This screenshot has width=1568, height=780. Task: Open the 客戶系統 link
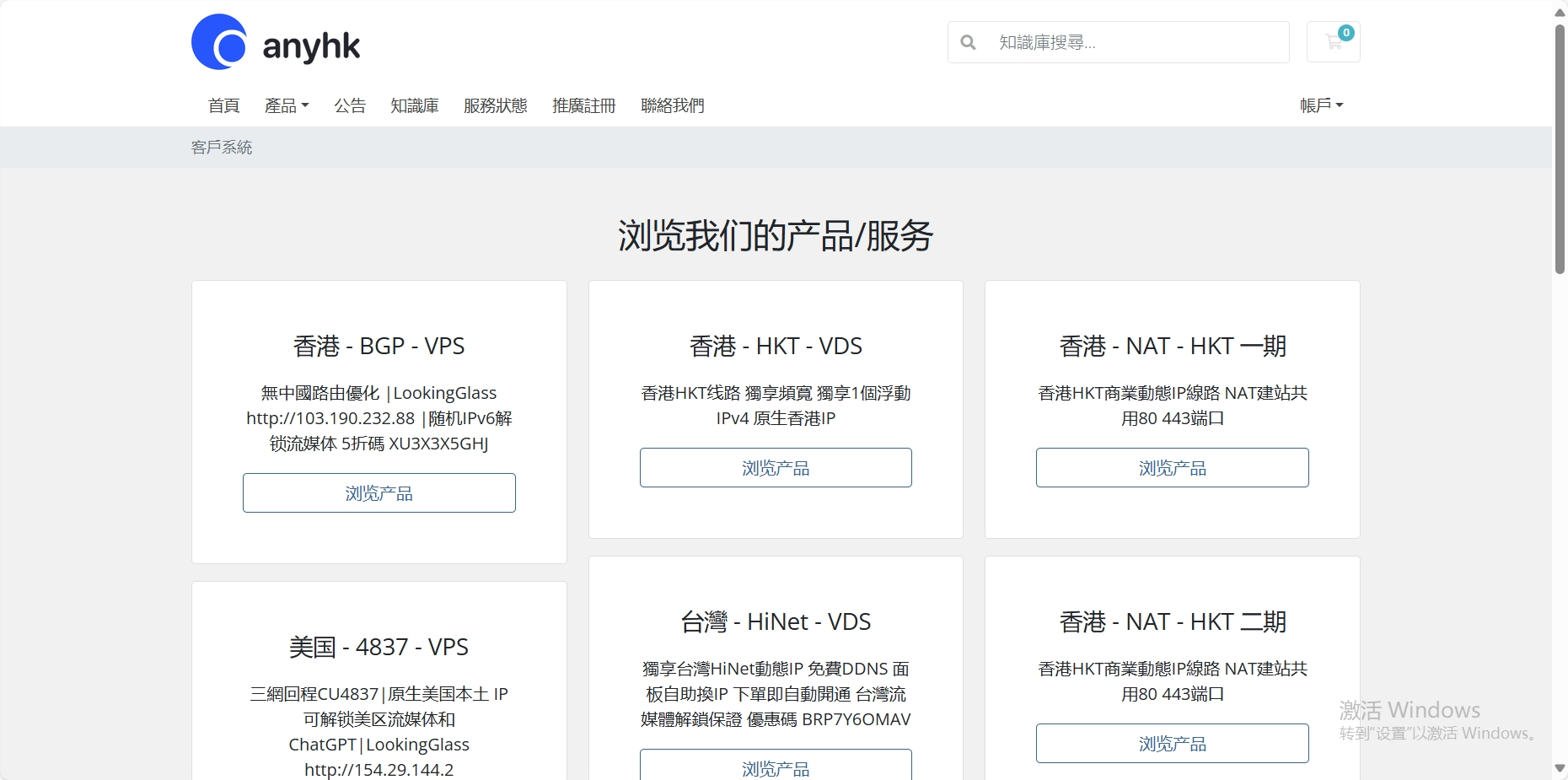coord(222,147)
